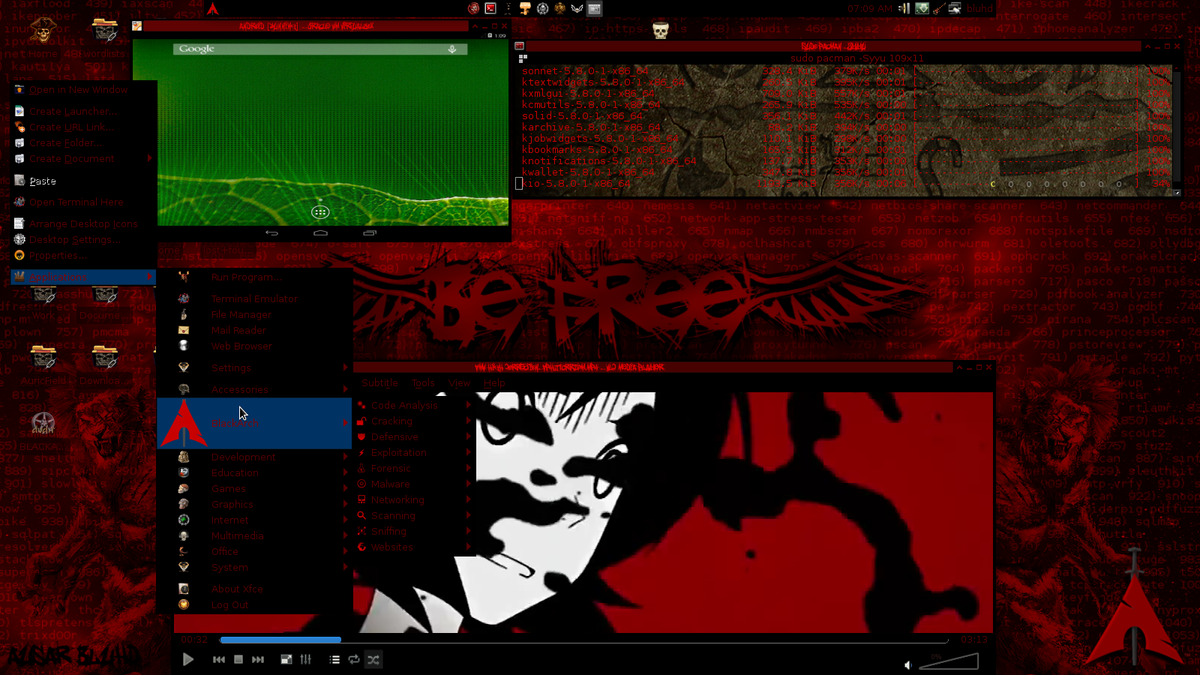Show the VLC playlist
Screen dimensions: 1200x675
[335, 660]
